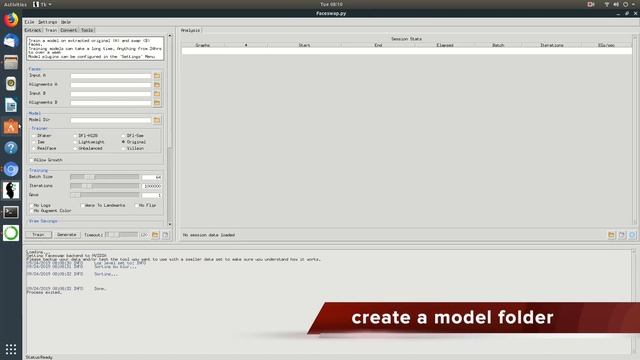Click Activities in the top bar
Screen dimensions: 640x360
15,4
